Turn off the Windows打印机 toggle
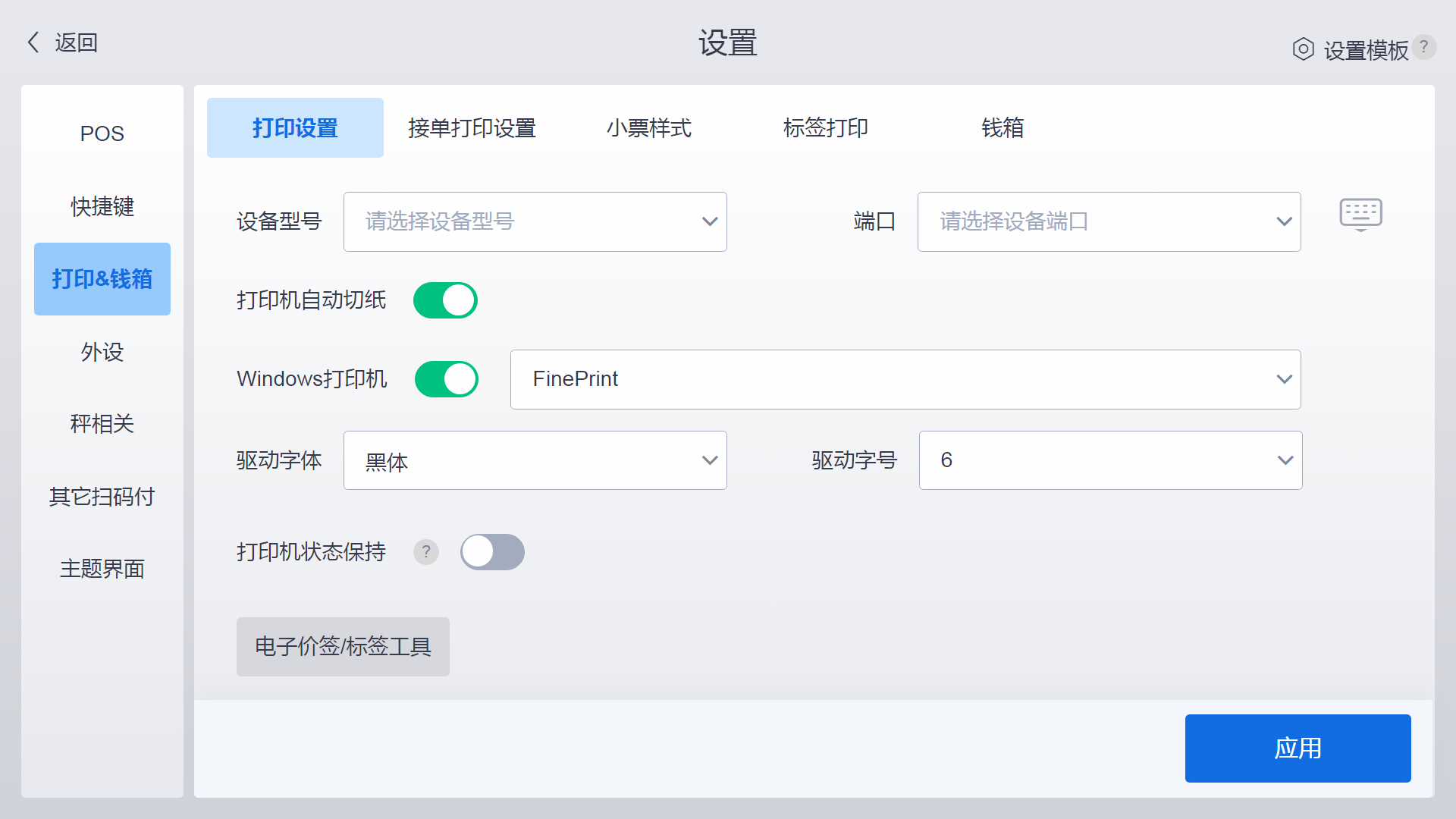1456x819 pixels. coord(446,379)
